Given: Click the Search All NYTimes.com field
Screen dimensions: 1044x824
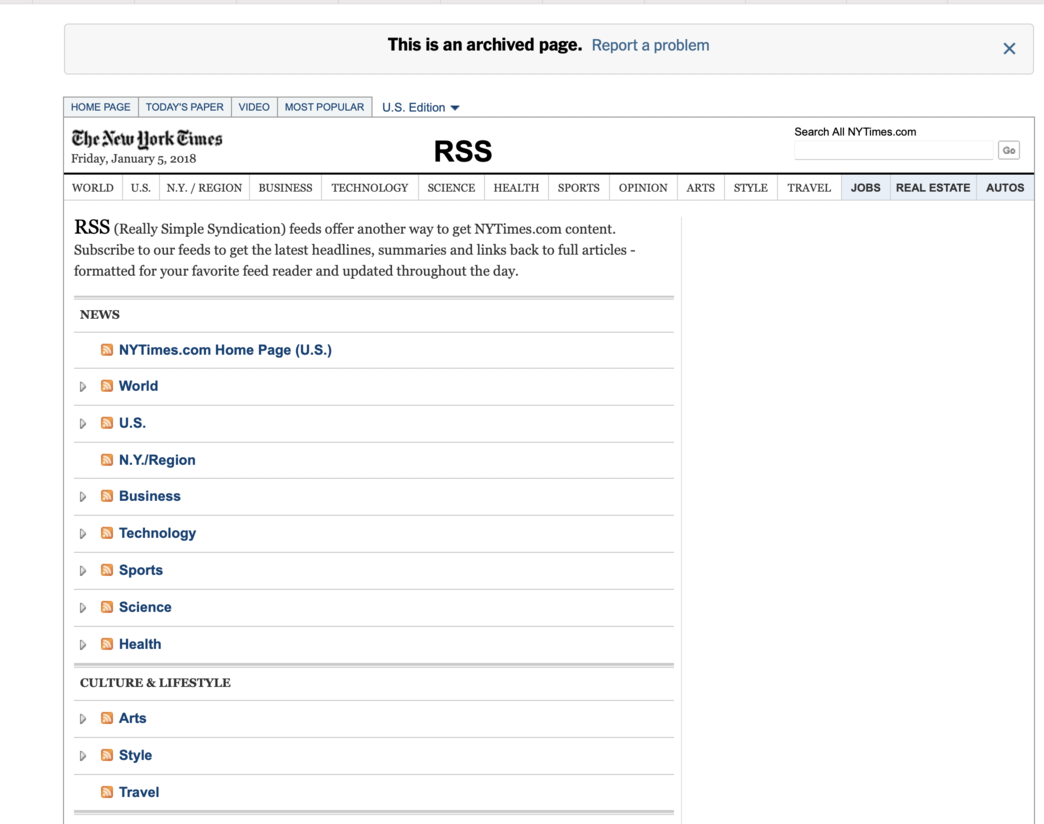Looking at the screenshot, I should click(x=893, y=150).
